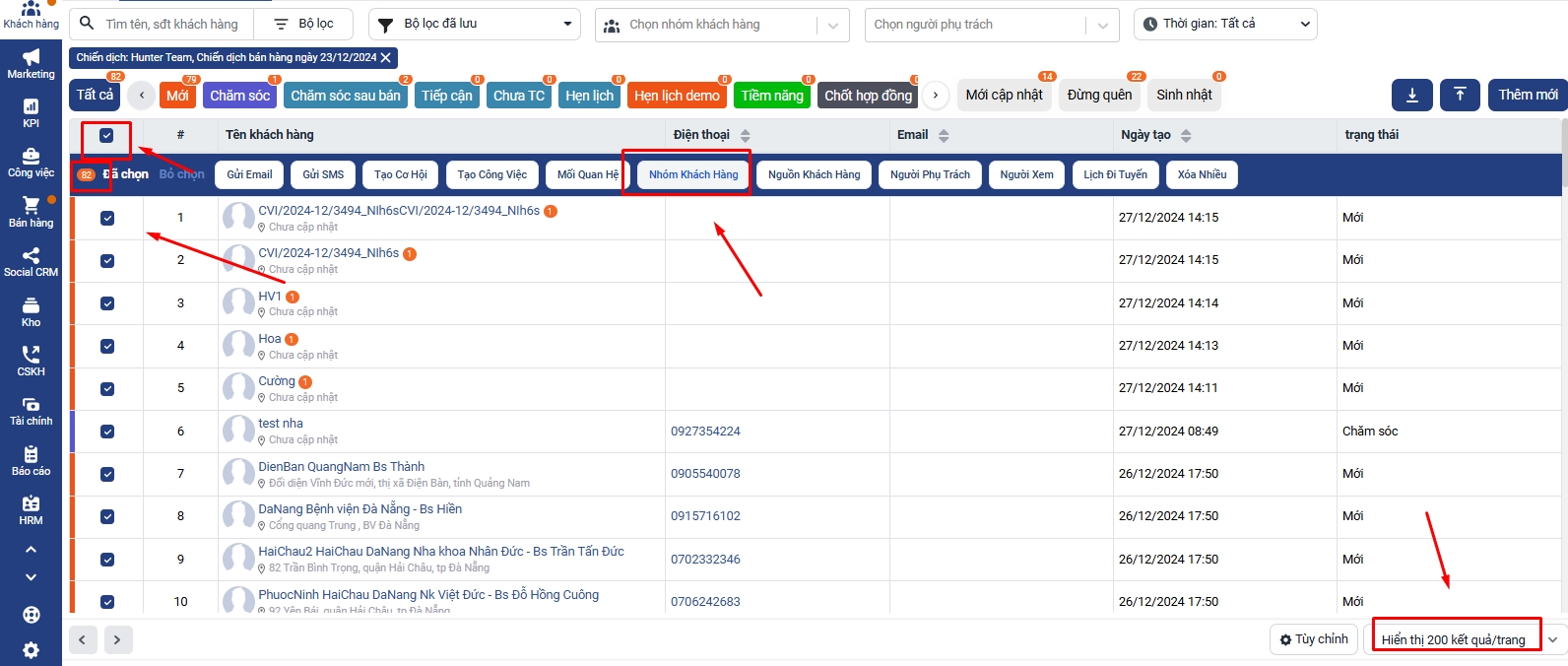Click the upload import icon button
The height and width of the screenshot is (666, 1568).
(x=1460, y=95)
